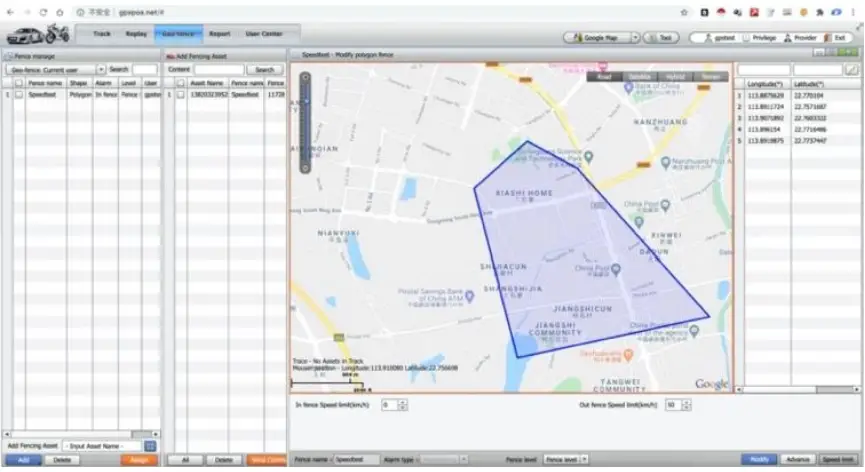
Task: Tick the checkbox for the Speedtest fence row
Action: (19, 95)
